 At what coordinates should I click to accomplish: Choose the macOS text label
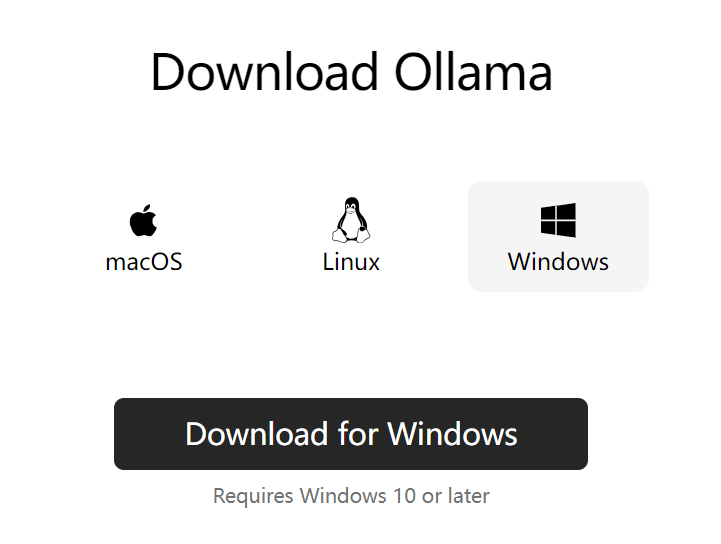(144, 262)
